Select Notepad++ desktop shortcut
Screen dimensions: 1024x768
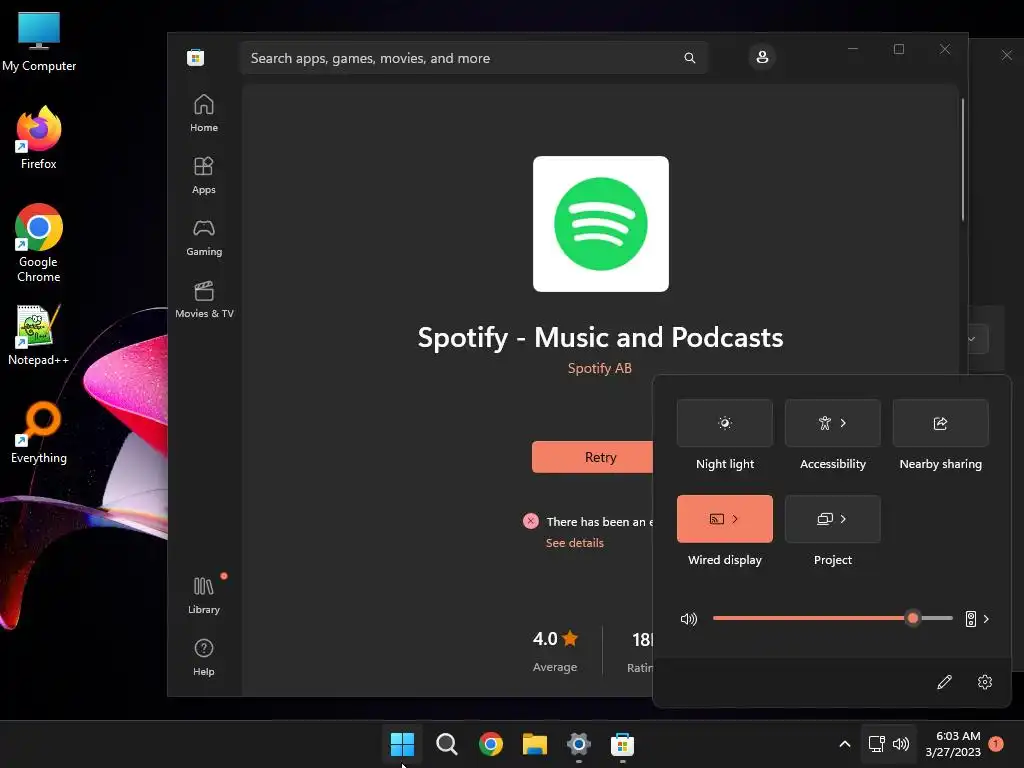click(39, 335)
